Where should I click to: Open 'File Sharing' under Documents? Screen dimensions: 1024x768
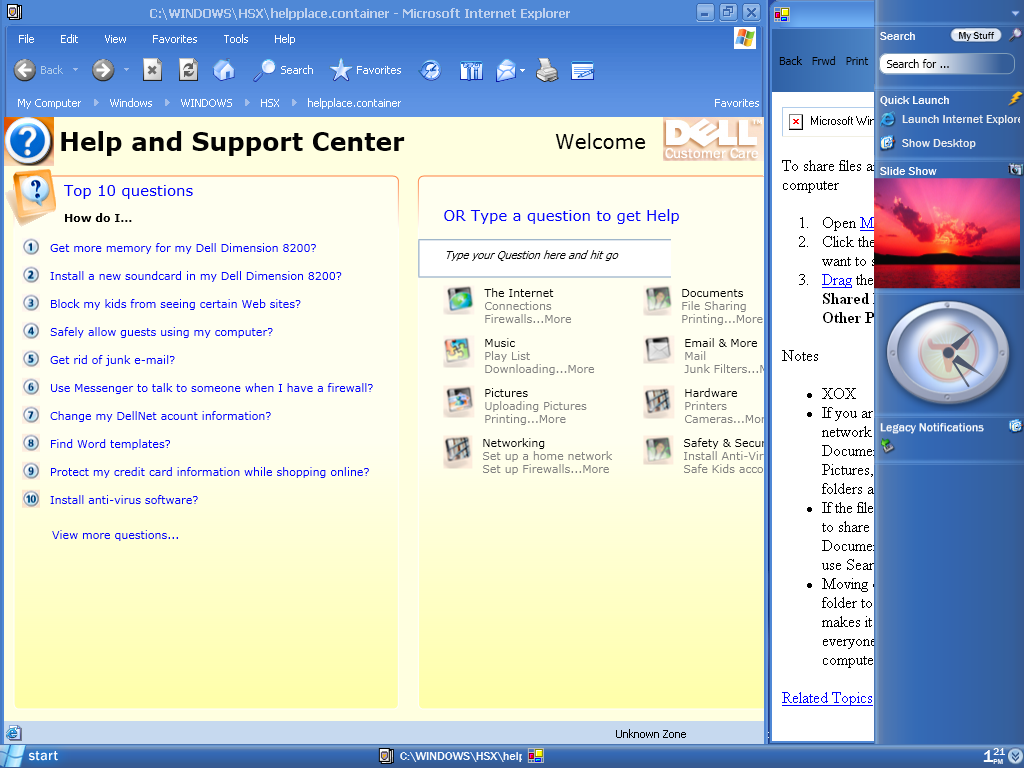(x=713, y=306)
